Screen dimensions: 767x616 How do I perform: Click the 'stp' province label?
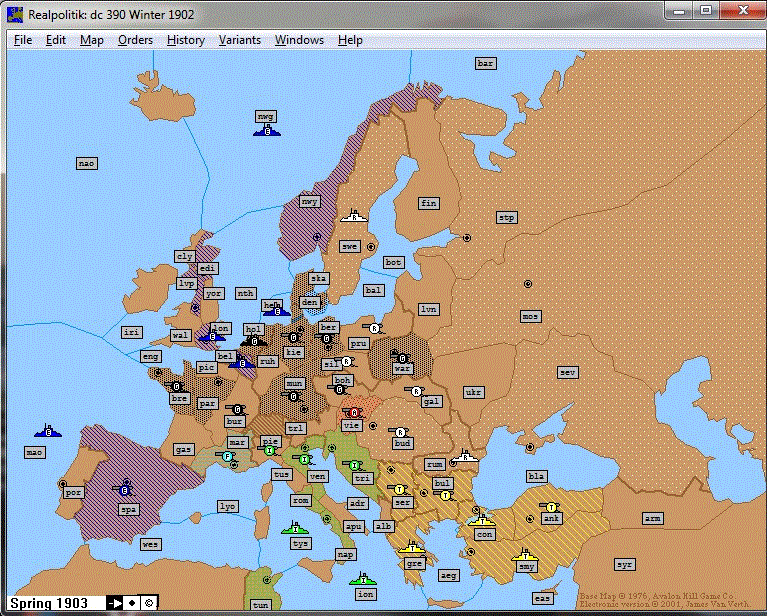507,217
